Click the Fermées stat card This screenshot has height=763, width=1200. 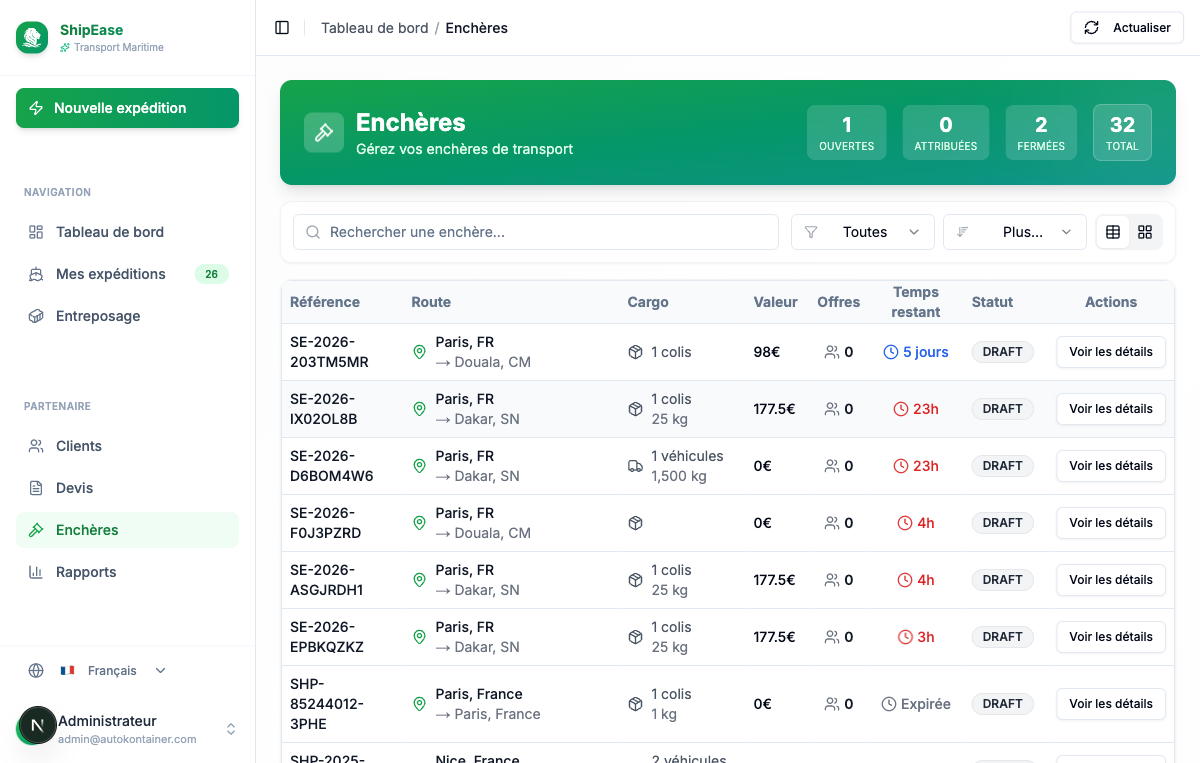point(1041,132)
